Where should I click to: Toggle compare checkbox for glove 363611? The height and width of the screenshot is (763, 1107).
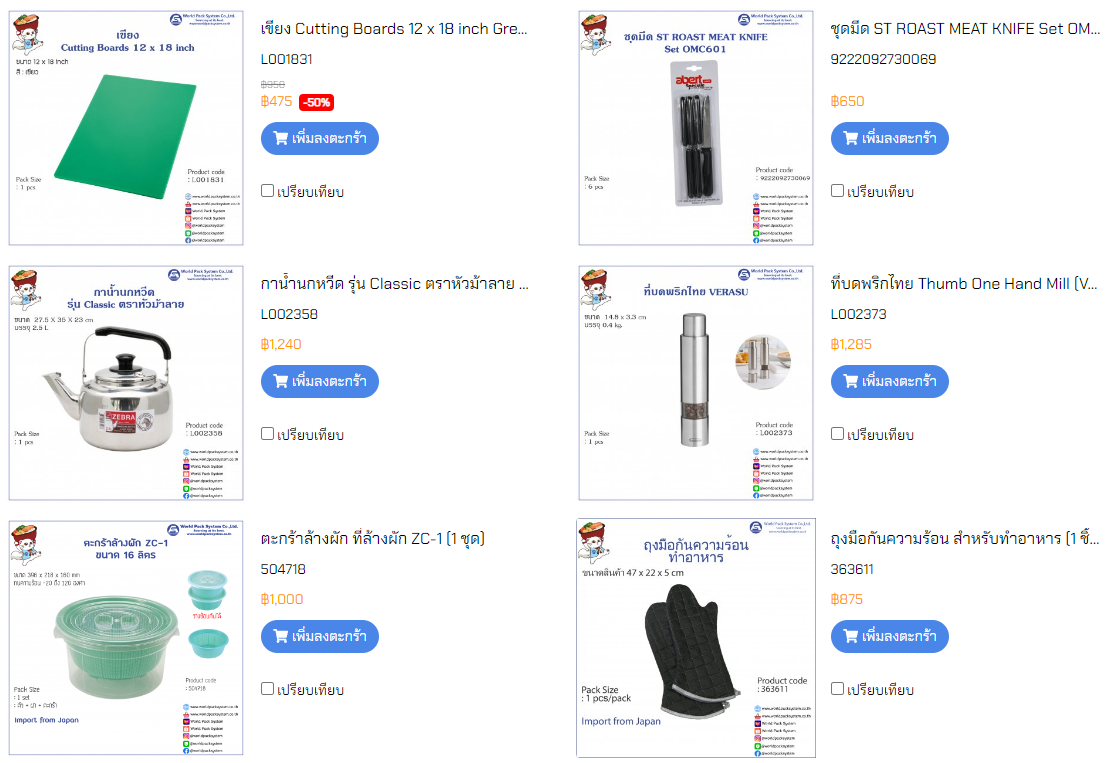[837, 688]
